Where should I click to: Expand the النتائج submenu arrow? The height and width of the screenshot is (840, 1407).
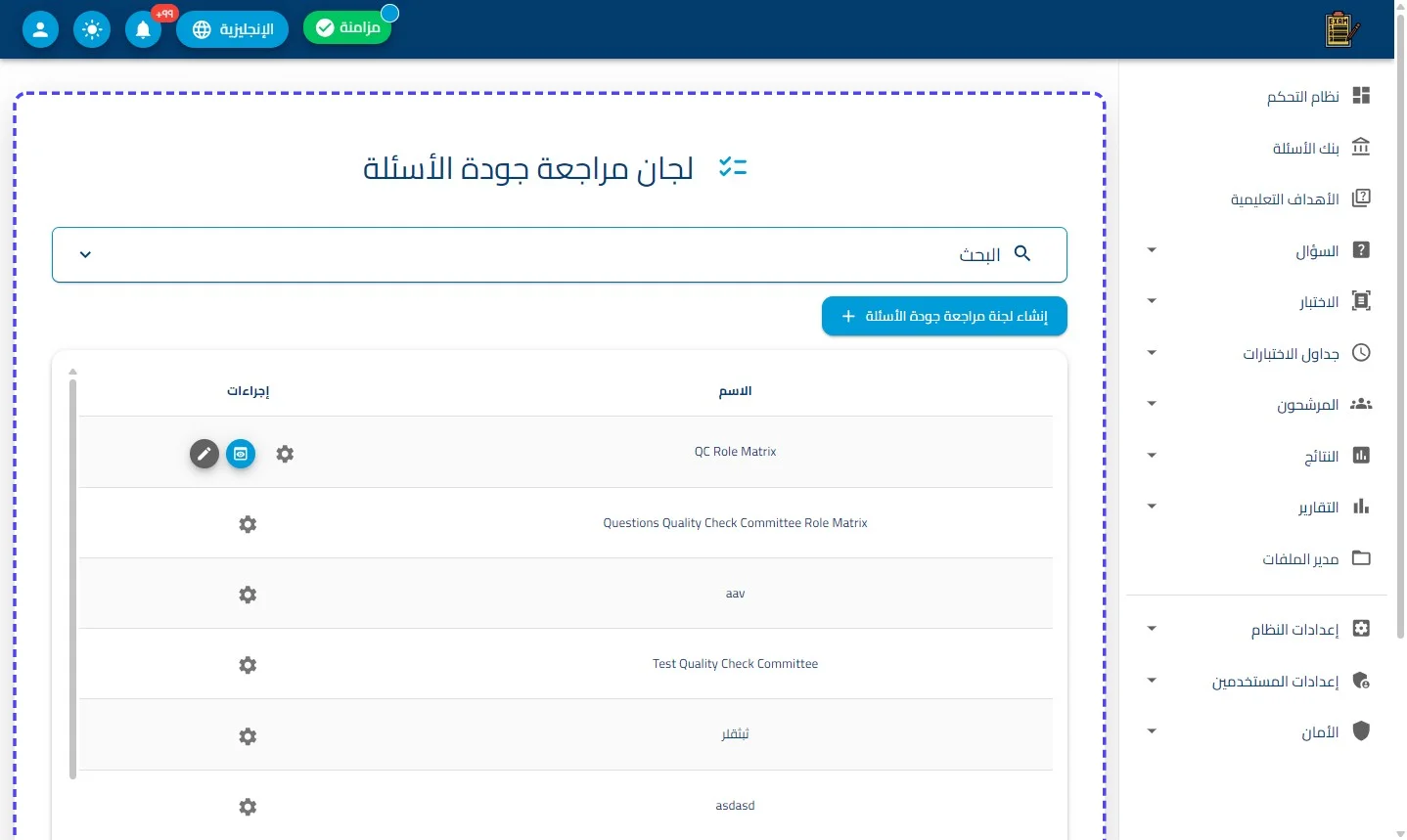pos(1152,456)
